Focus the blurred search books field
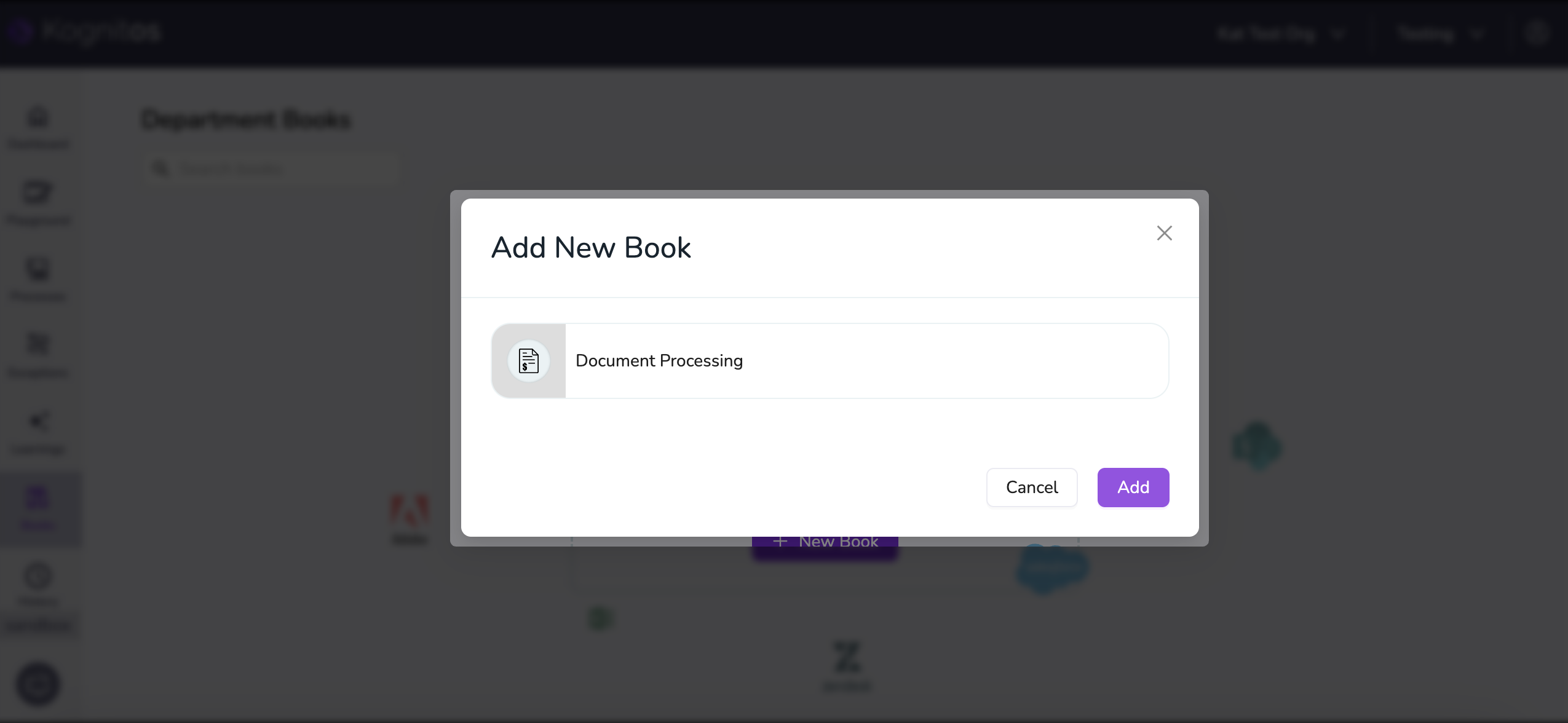The width and height of the screenshot is (1568, 723). [272, 168]
